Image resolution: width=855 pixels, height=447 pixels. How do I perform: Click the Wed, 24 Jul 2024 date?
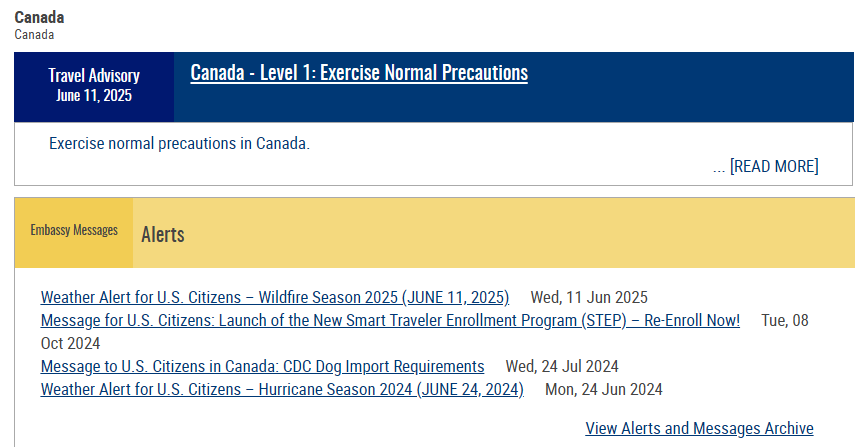[562, 366]
